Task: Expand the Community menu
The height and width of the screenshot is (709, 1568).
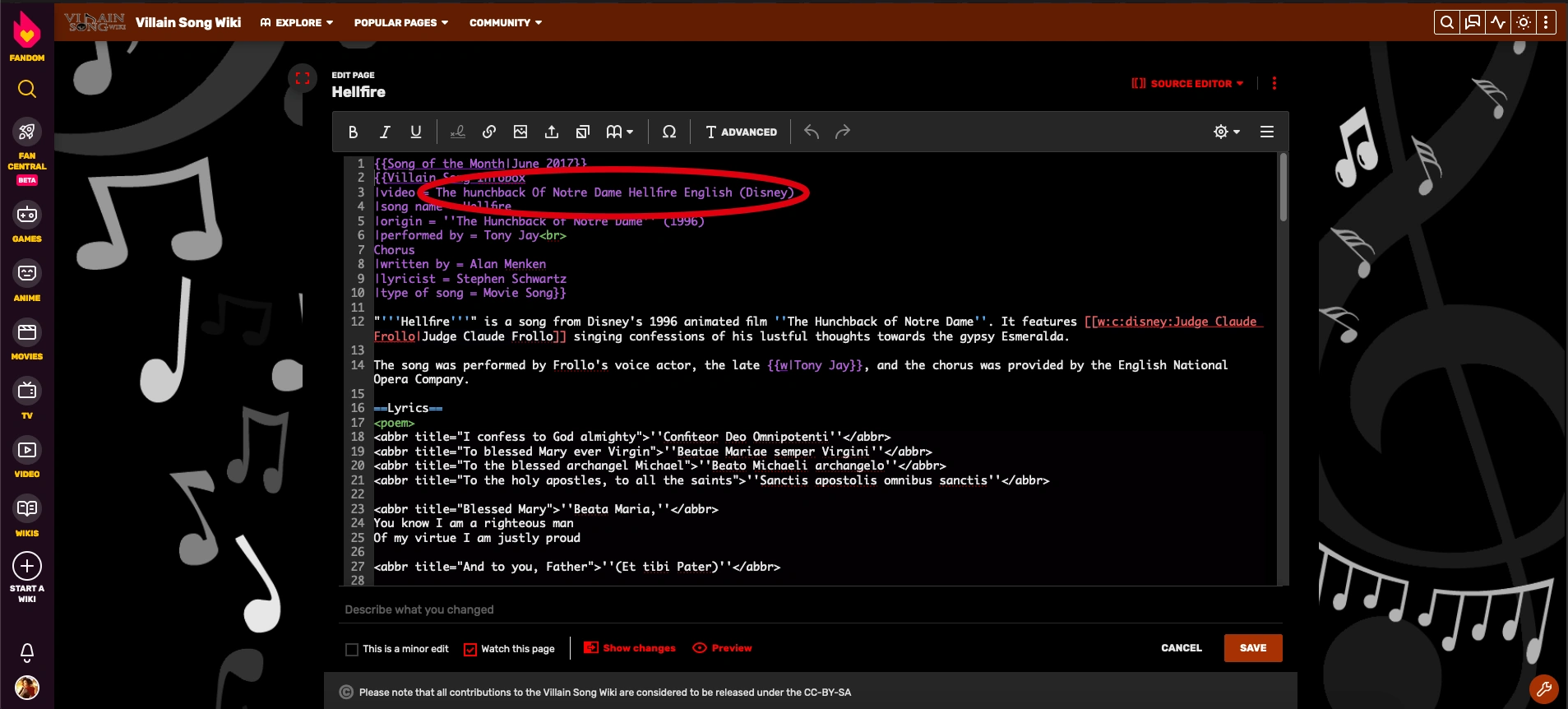Action: click(506, 23)
